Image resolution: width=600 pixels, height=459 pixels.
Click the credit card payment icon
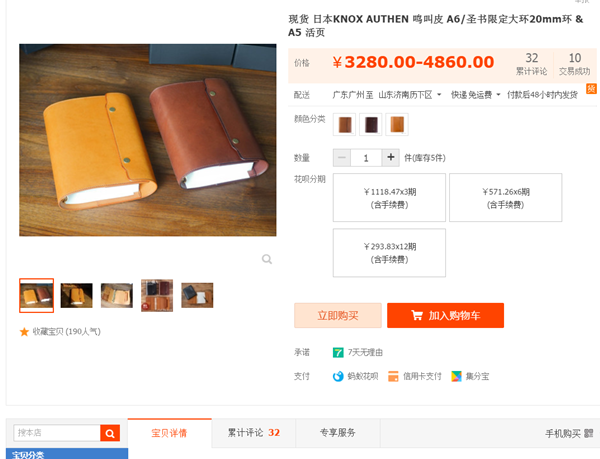click(x=393, y=376)
